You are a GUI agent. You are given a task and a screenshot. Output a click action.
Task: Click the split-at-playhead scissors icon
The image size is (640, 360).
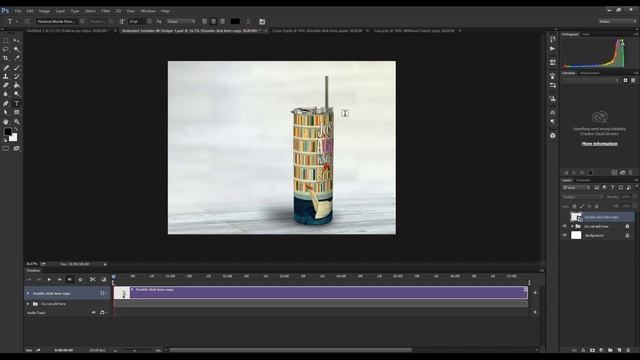click(93, 280)
